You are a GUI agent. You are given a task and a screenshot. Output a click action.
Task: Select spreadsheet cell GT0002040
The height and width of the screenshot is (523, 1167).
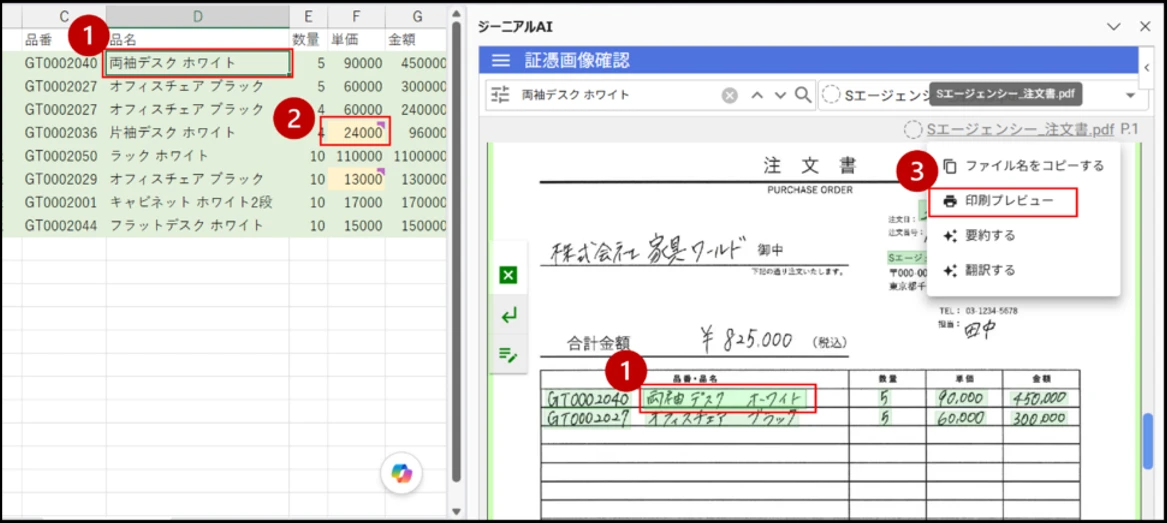pyautogui.click(x=63, y=63)
